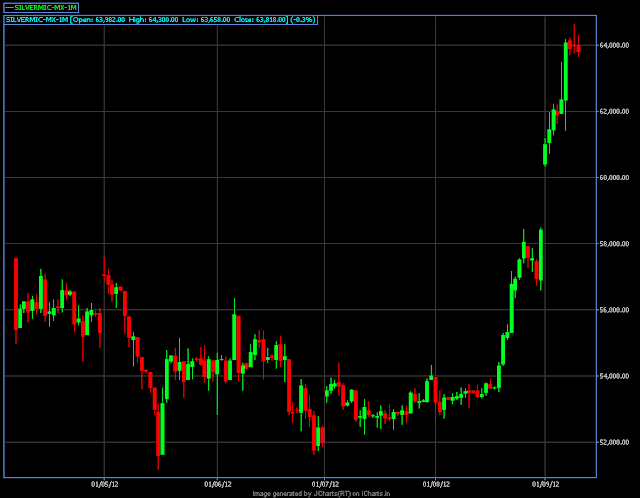Select the Low: 63,658.00 value

pyautogui.click(x=206, y=20)
